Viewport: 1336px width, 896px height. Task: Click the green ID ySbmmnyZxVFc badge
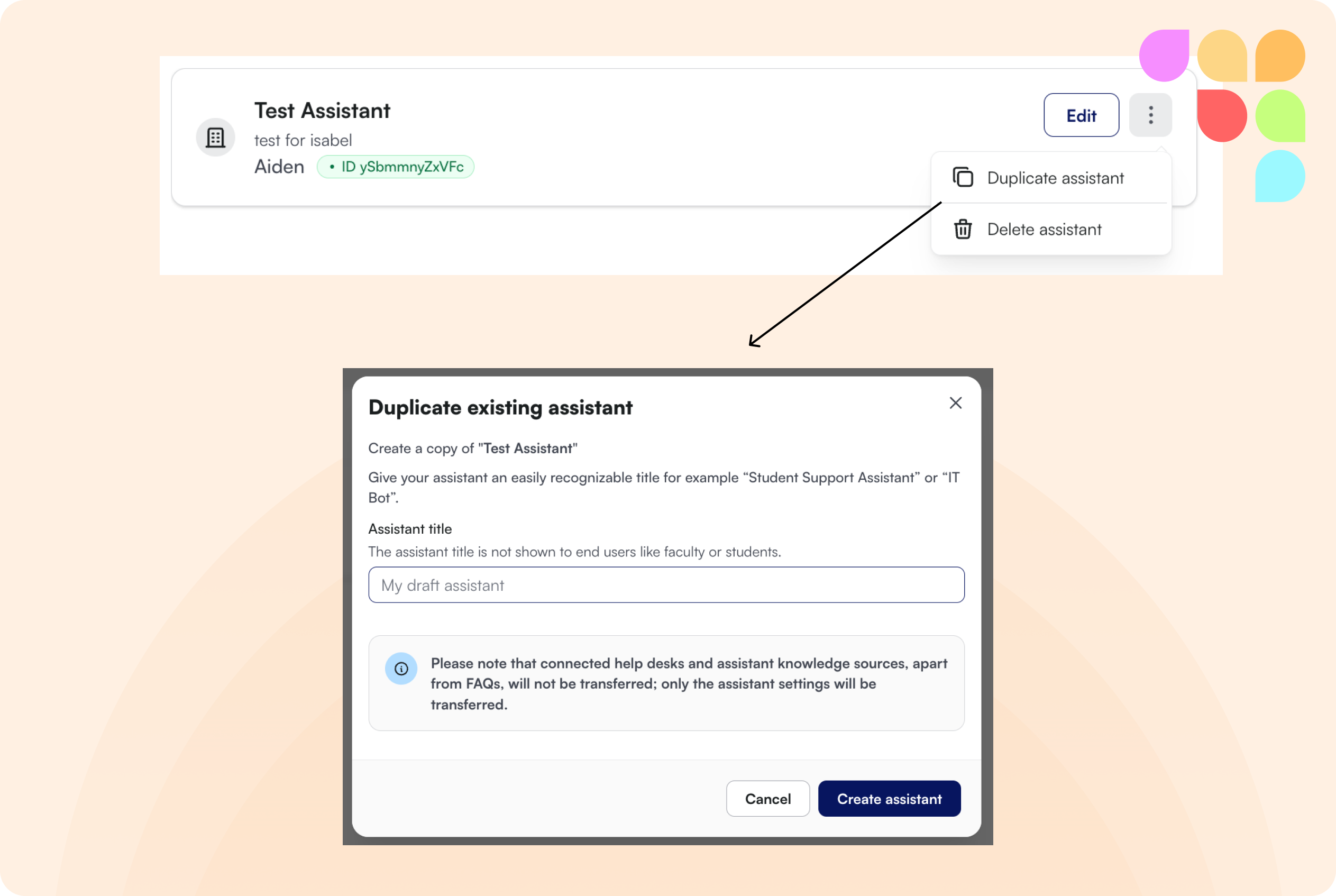tap(396, 167)
